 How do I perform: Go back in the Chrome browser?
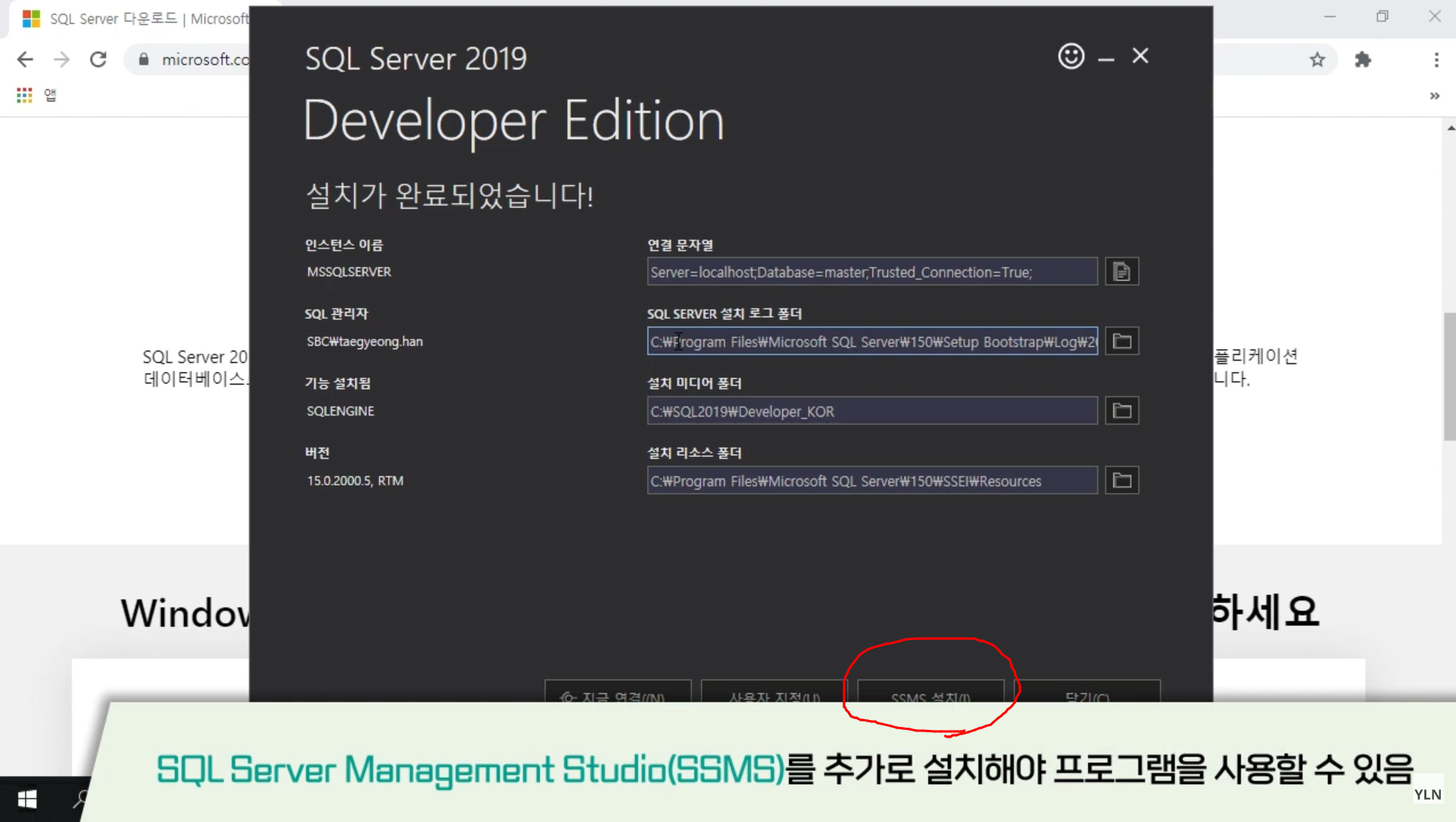click(x=25, y=59)
